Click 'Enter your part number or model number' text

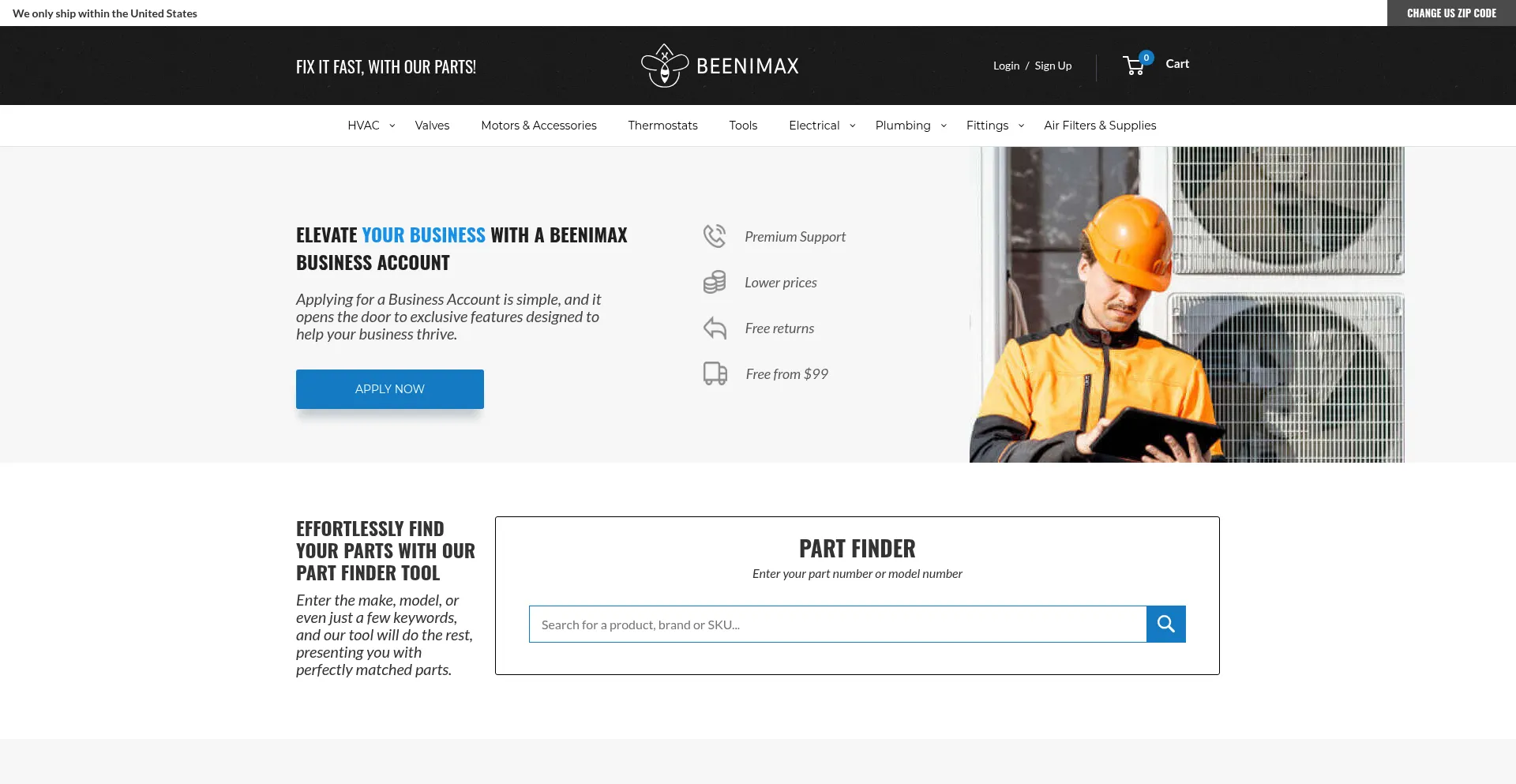tap(857, 574)
